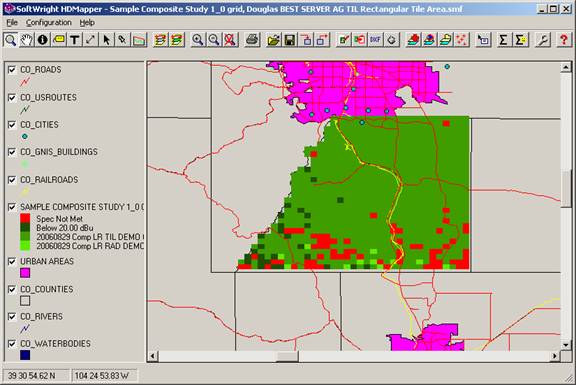The image size is (576, 385).
Task: Toggle the CO_CITIES layer checkbox
Action: click(x=12, y=125)
